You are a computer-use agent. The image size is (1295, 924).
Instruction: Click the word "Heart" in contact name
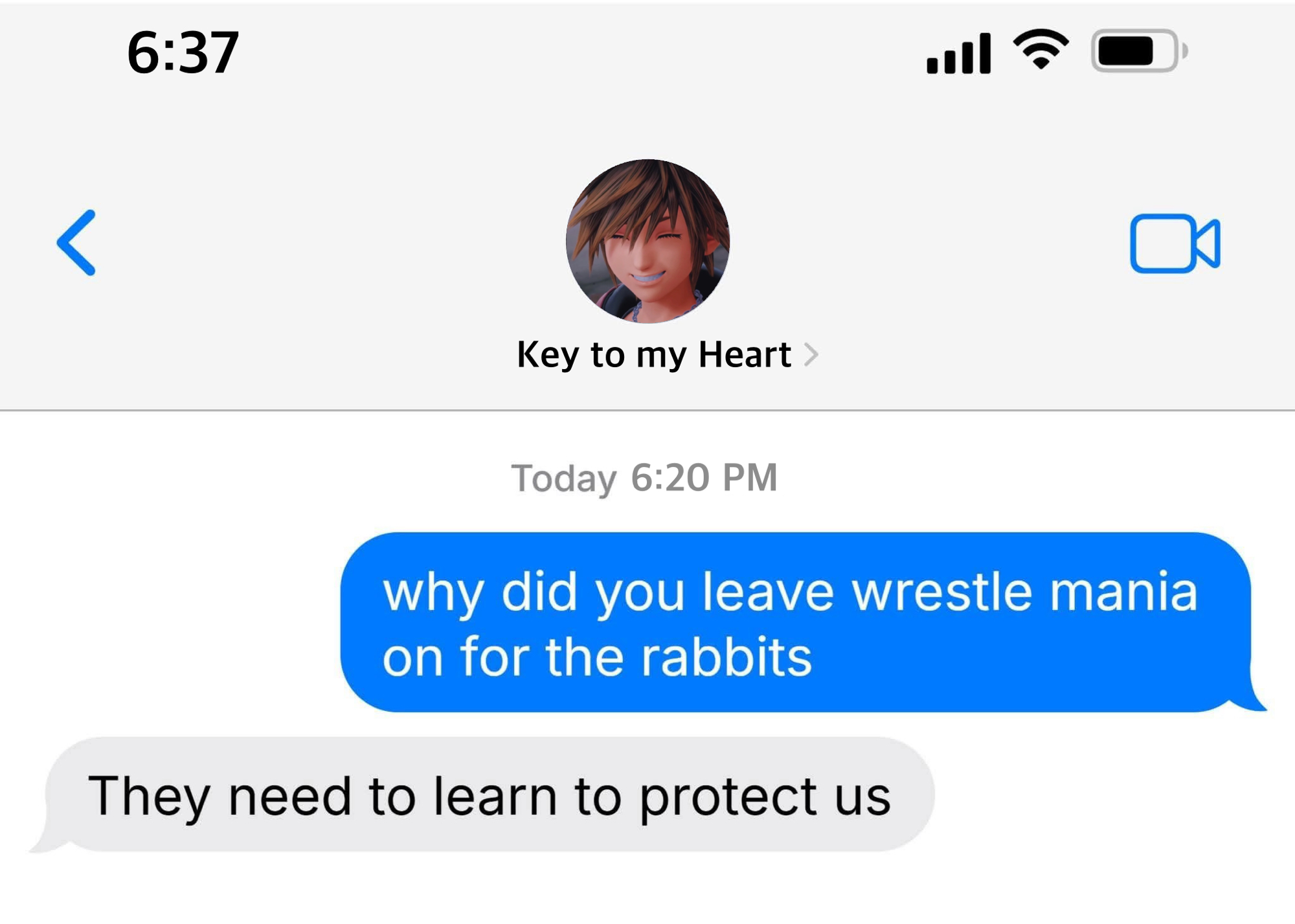(x=745, y=354)
